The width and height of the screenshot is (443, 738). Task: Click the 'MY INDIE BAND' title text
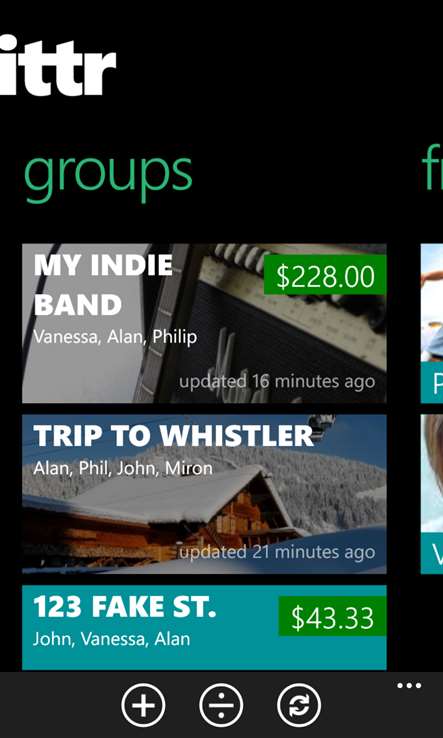(x=103, y=285)
